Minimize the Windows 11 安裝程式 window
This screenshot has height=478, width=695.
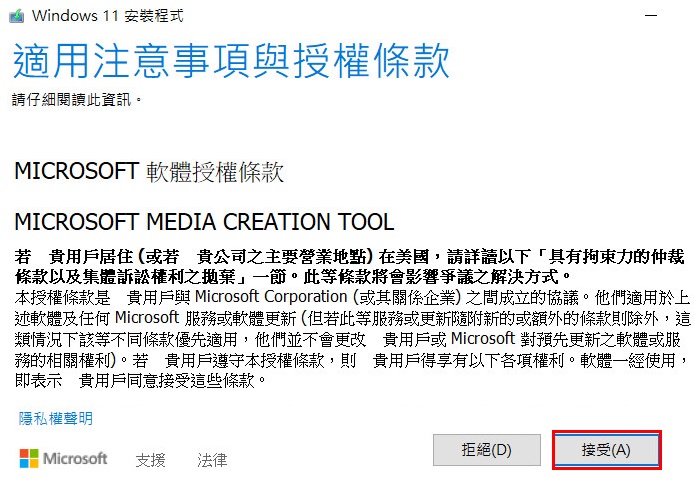[x=651, y=16]
